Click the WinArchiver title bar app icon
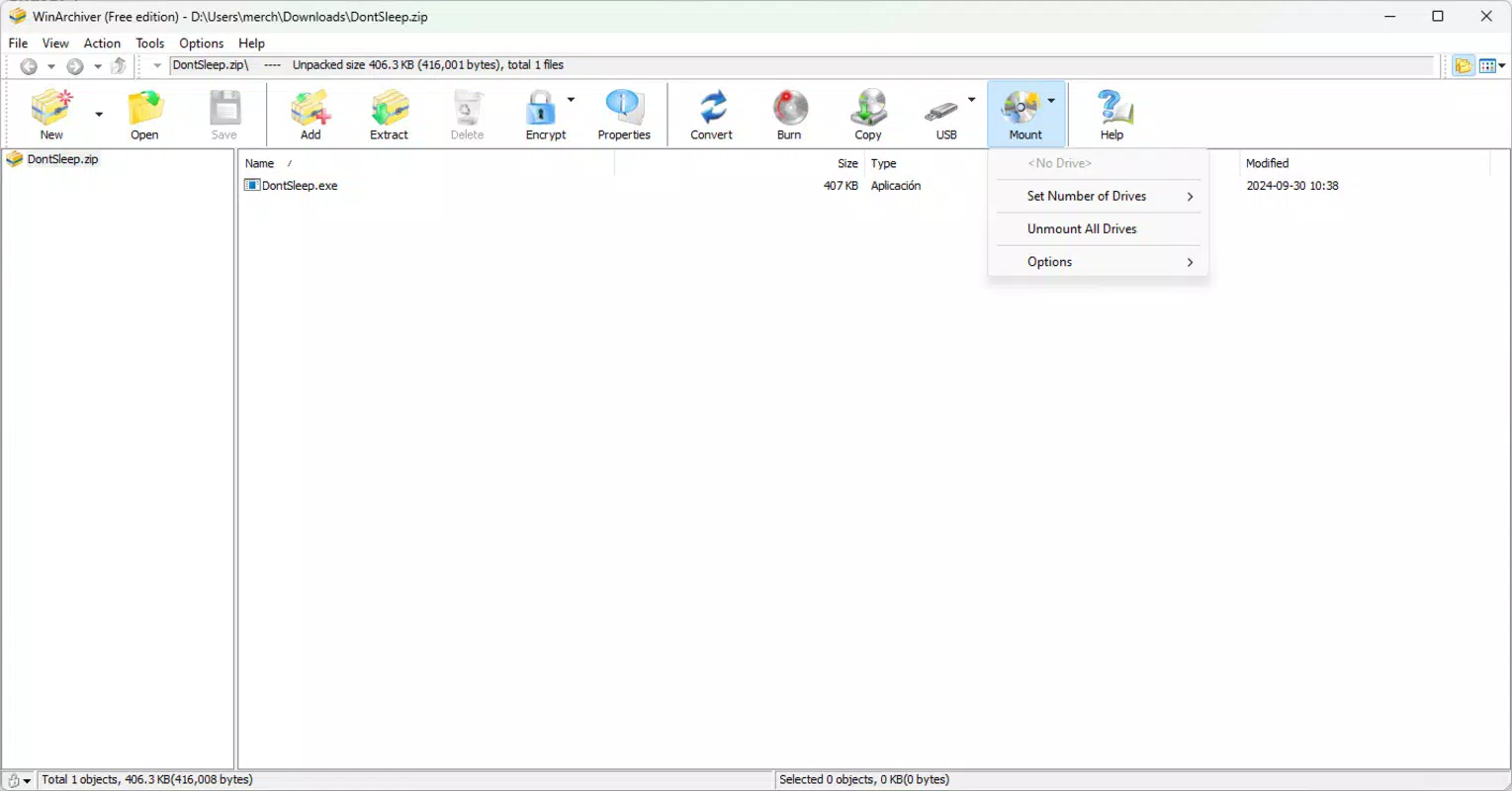The image size is (1512, 791). click(x=17, y=17)
